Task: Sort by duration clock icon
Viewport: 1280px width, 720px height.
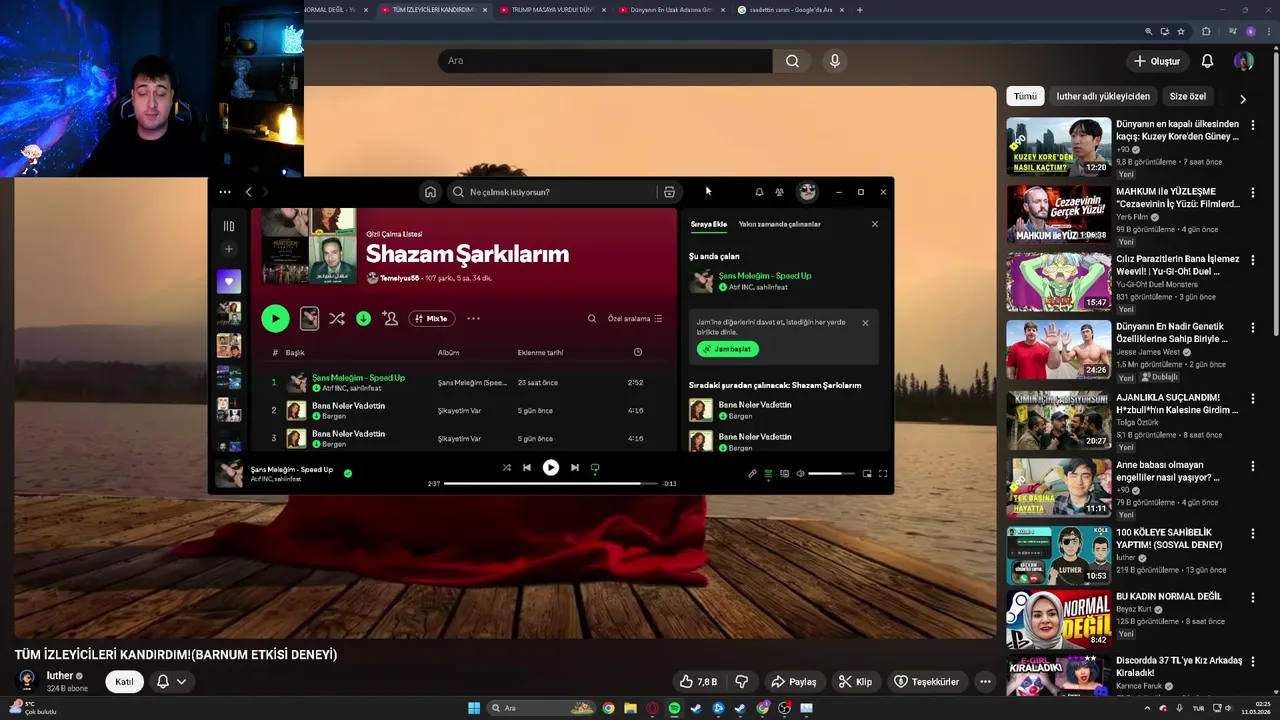Action: 638,352
